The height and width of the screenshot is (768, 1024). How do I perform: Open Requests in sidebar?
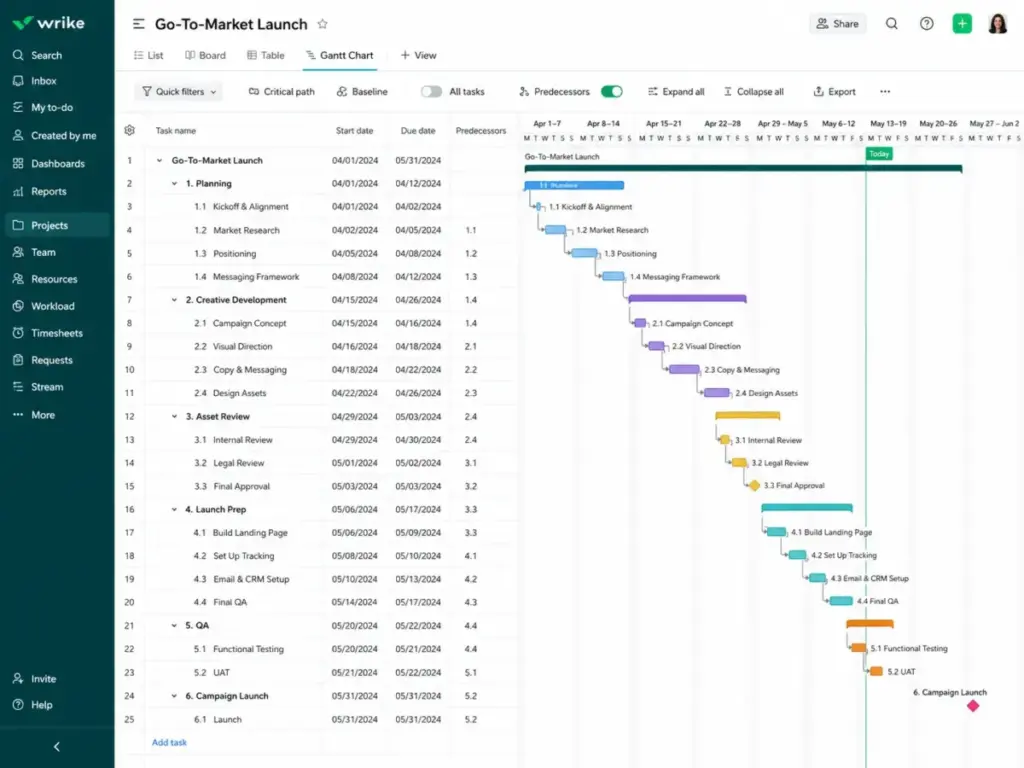click(x=43, y=360)
